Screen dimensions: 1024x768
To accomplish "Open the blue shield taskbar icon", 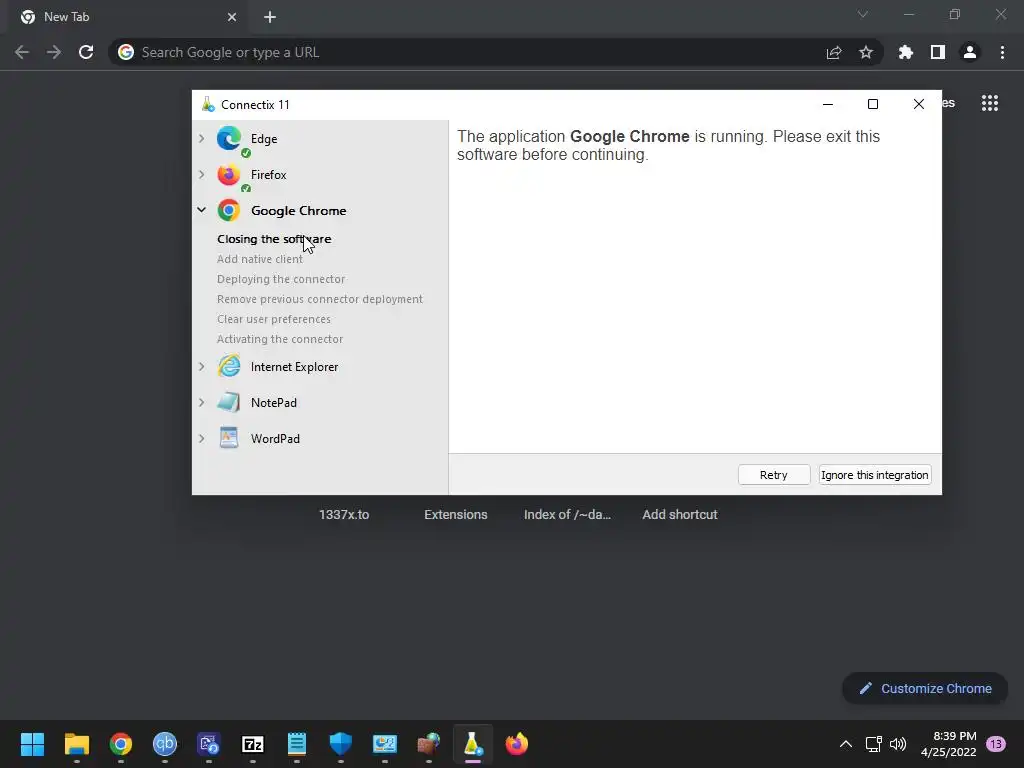I will (x=341, y=744).
